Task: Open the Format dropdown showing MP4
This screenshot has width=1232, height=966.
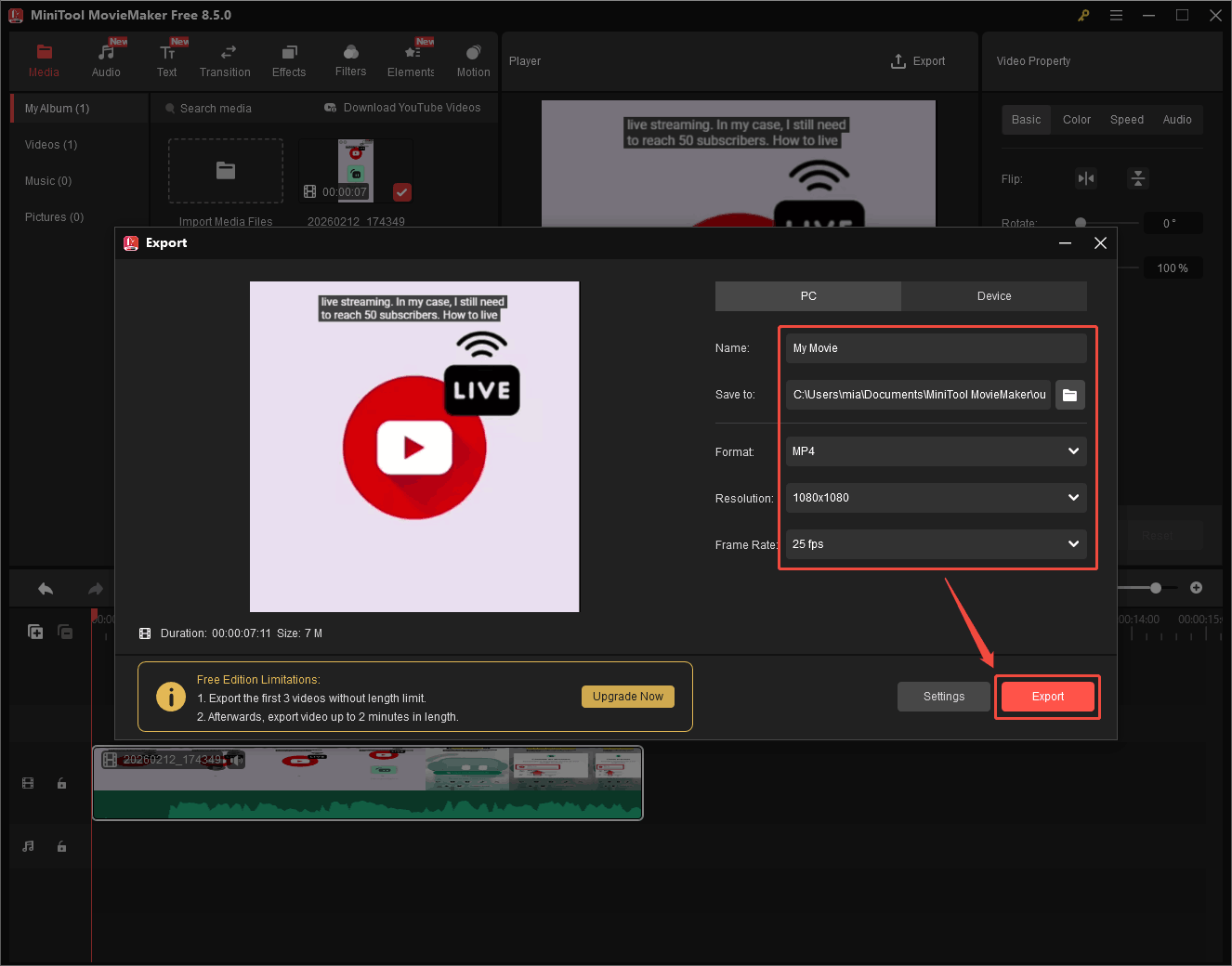Action: (x=936, y=451)
